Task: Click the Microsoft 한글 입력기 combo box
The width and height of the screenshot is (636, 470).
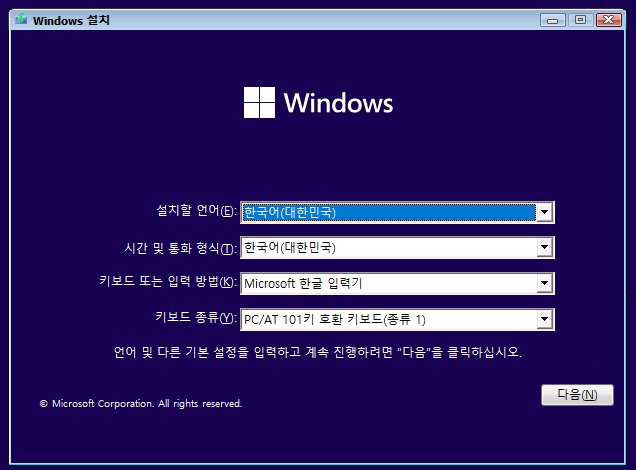Action: (x=397, y=283)
